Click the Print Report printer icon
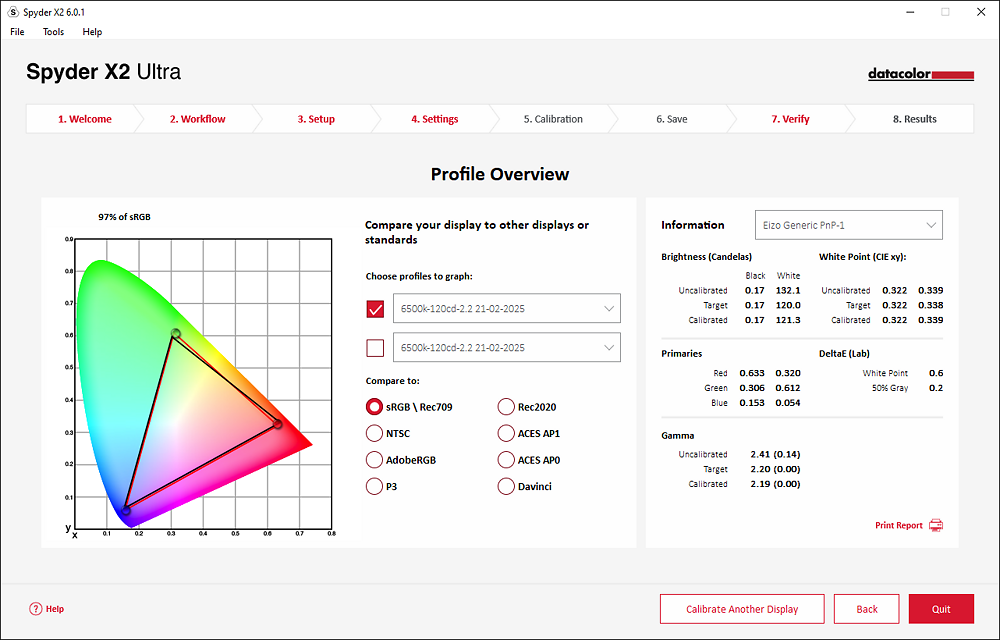 [x=936, y=524]
